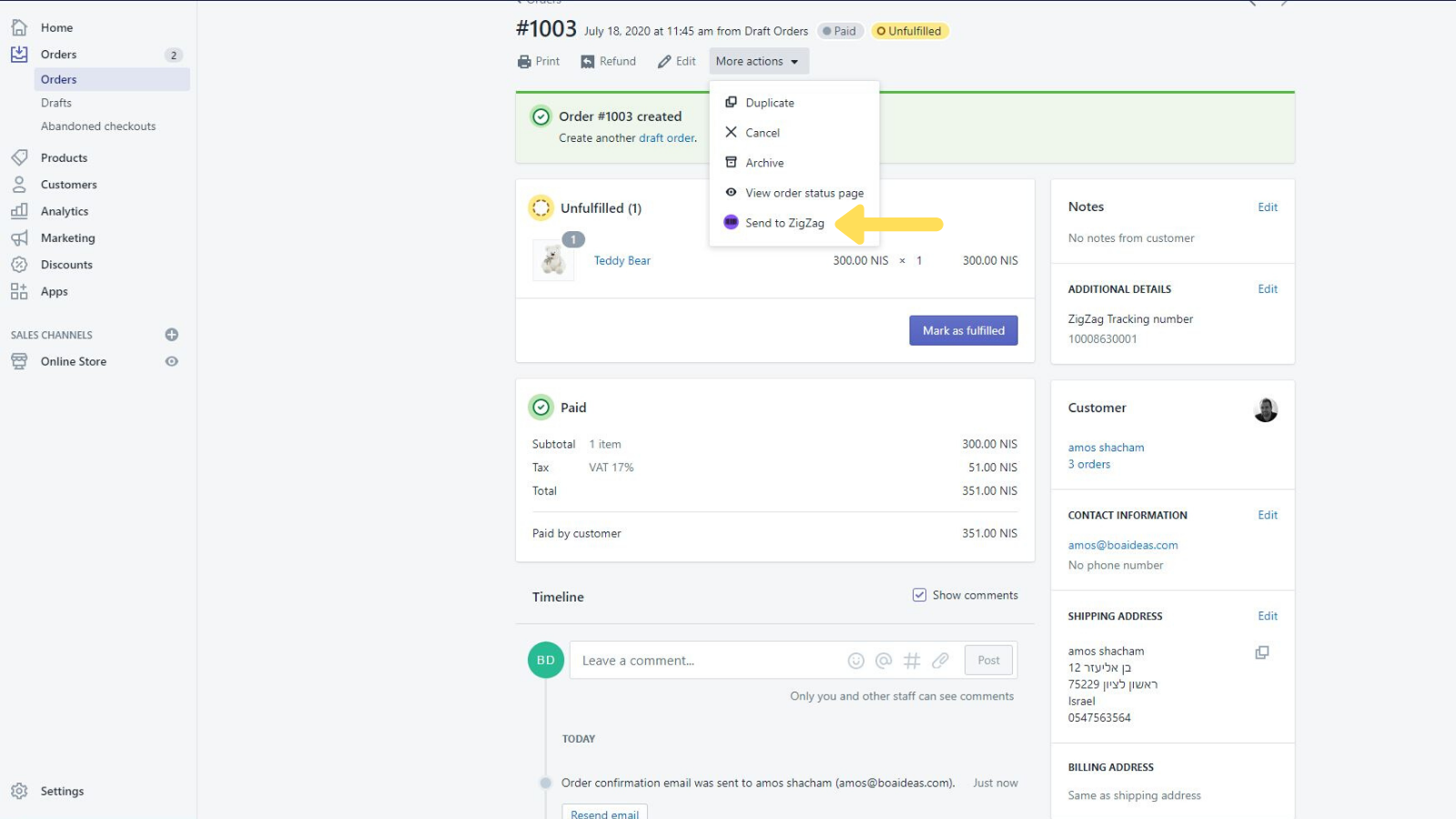
Task: Attach a file to the timeline comment
Action: (941, 661)
